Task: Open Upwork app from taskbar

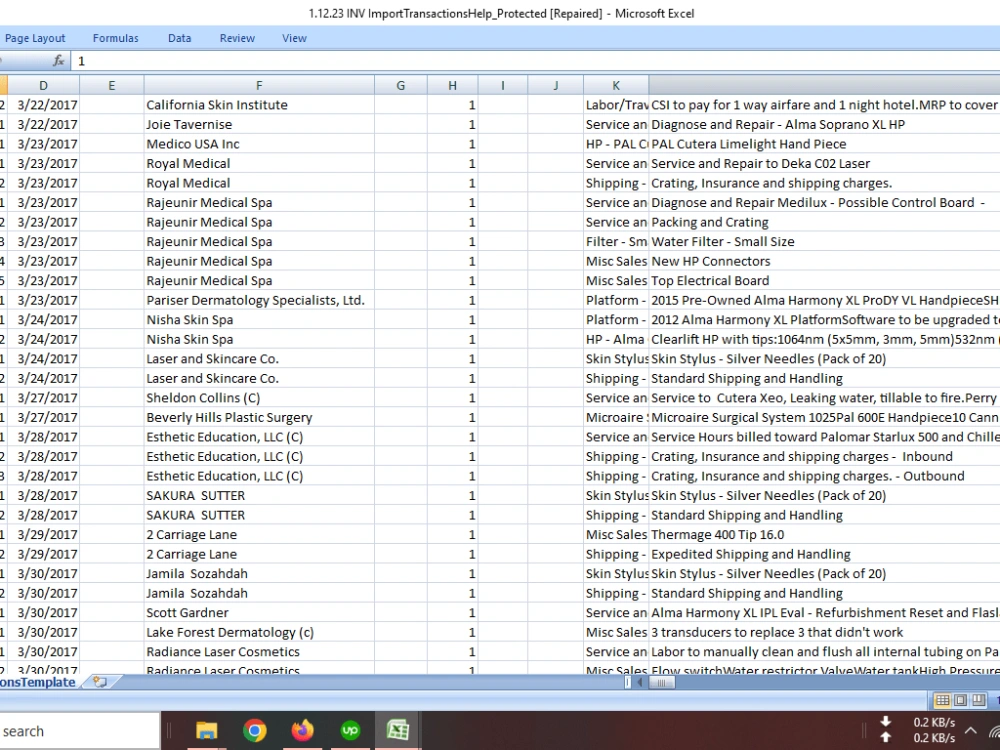Action: click(350, 730)
